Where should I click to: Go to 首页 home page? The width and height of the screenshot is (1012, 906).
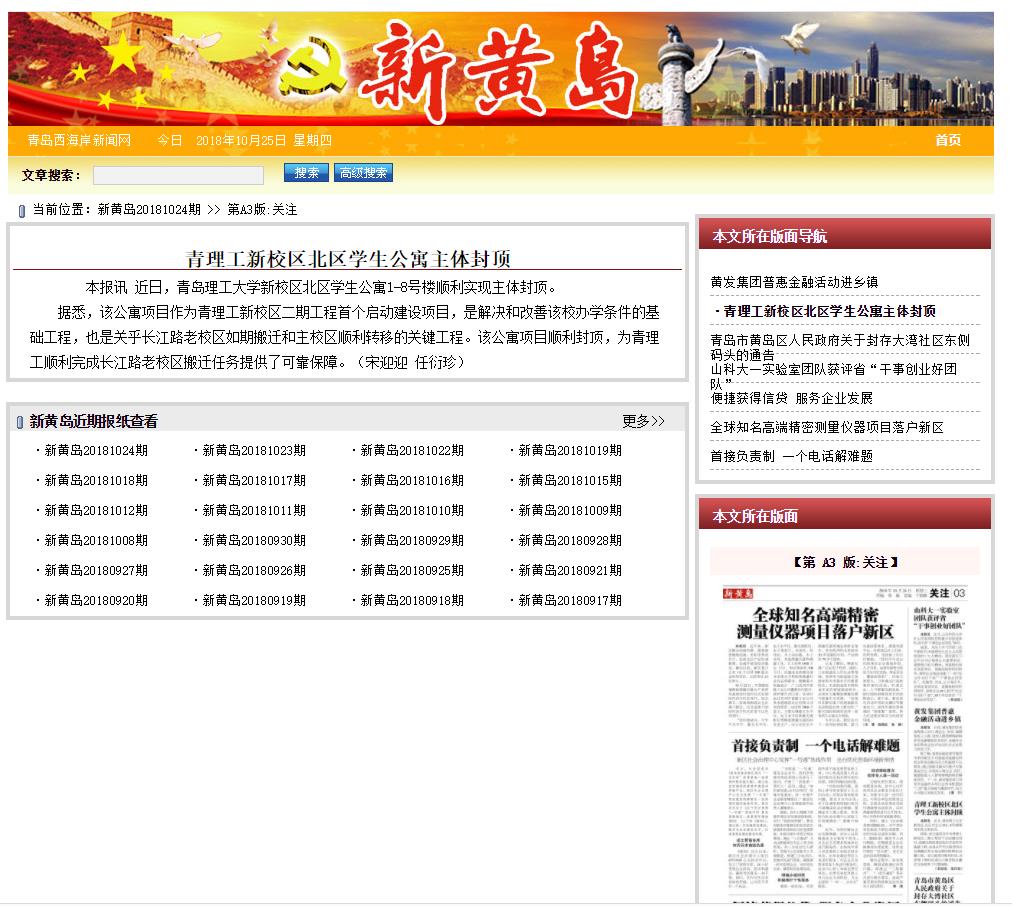(948, 140)
